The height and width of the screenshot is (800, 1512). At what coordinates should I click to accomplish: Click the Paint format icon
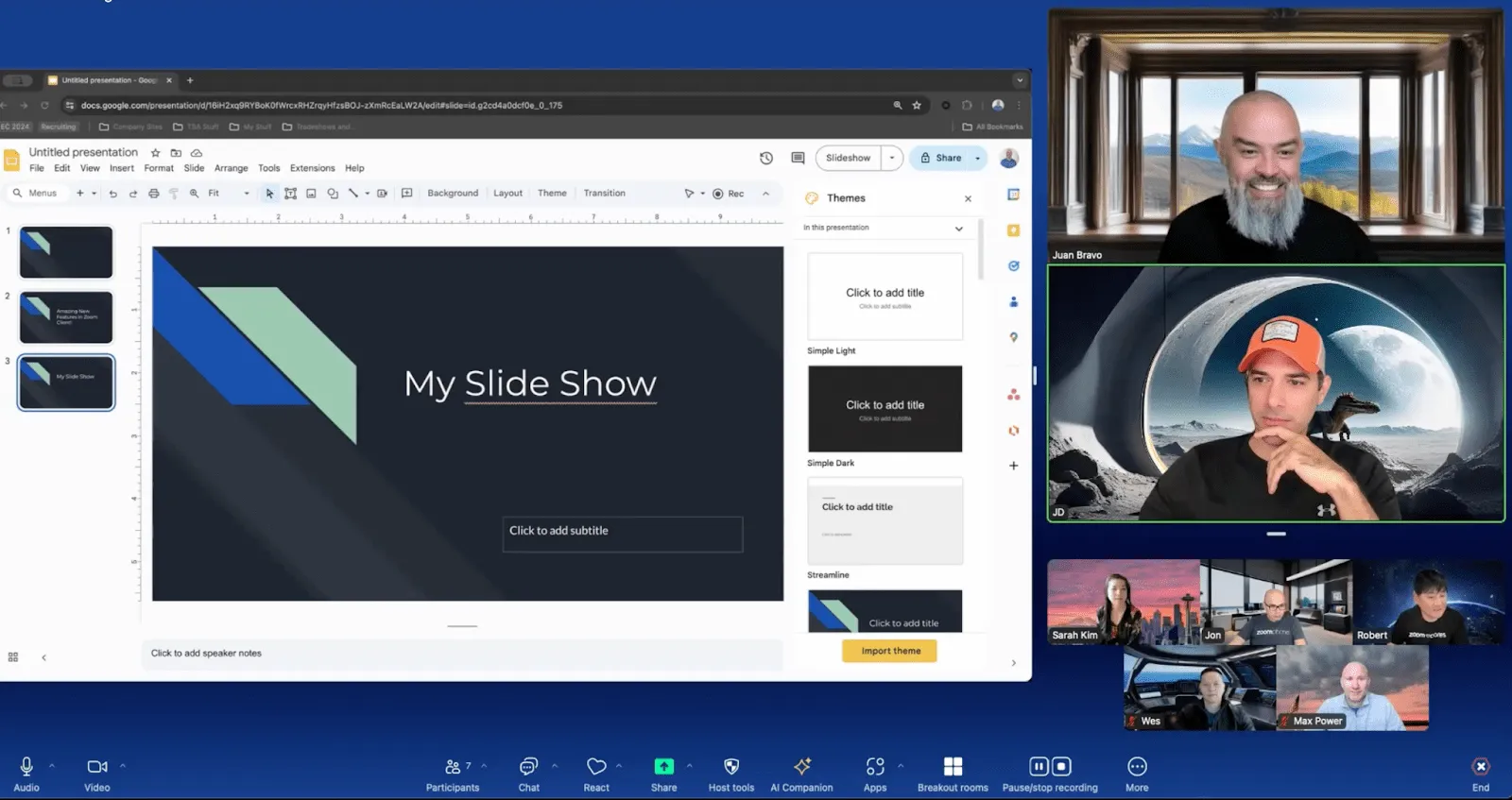click(173, 194)
